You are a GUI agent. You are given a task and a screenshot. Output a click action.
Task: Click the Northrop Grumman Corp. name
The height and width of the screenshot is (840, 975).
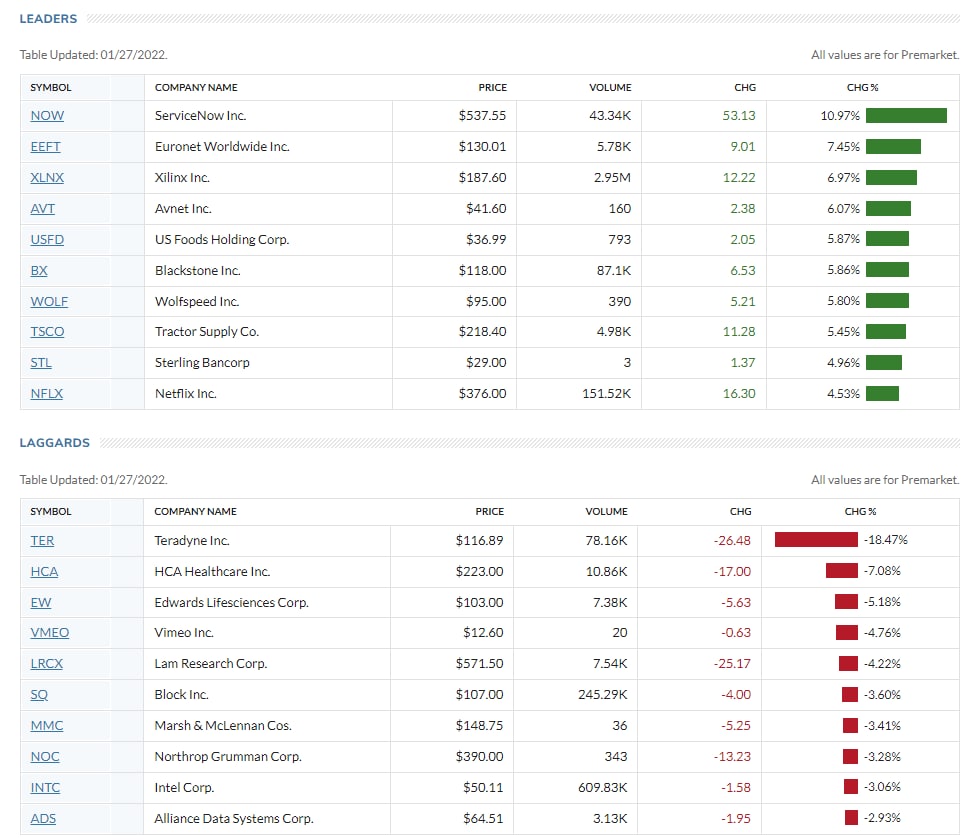point(228,757)
